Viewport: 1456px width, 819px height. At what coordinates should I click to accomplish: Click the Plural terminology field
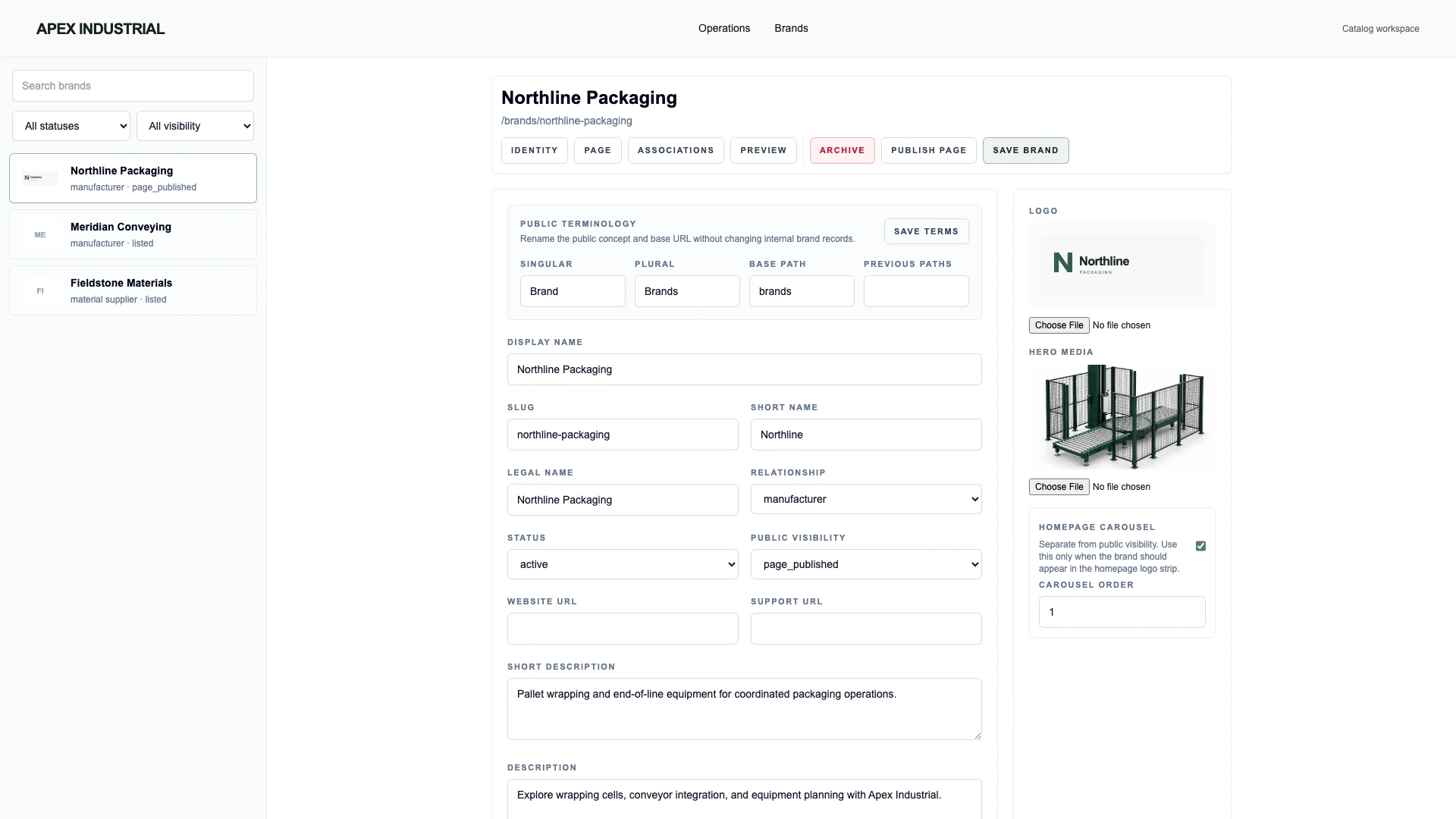click(687, 291)
